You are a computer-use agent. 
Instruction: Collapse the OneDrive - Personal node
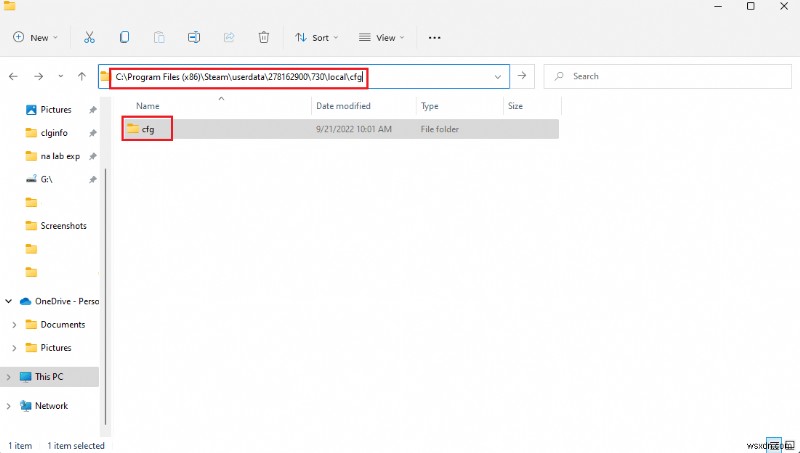coord(9,301)
